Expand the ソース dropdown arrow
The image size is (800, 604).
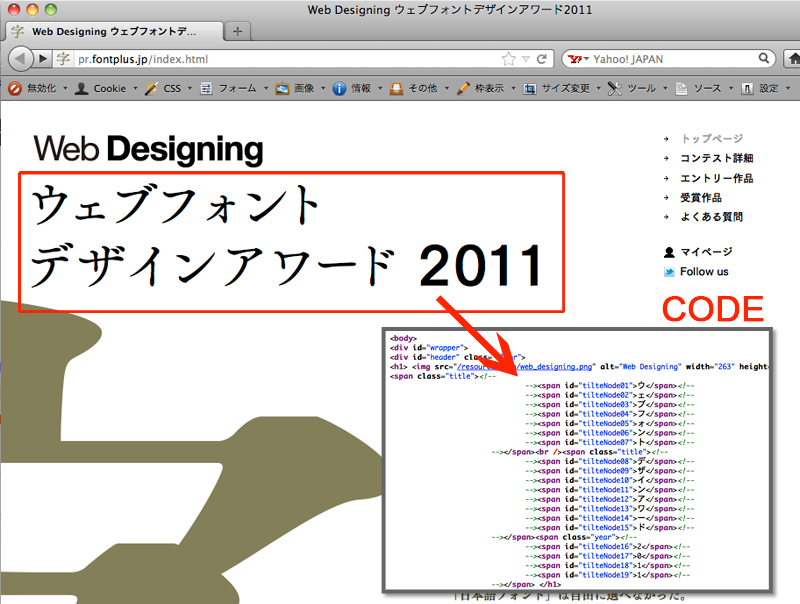(731, 89)
